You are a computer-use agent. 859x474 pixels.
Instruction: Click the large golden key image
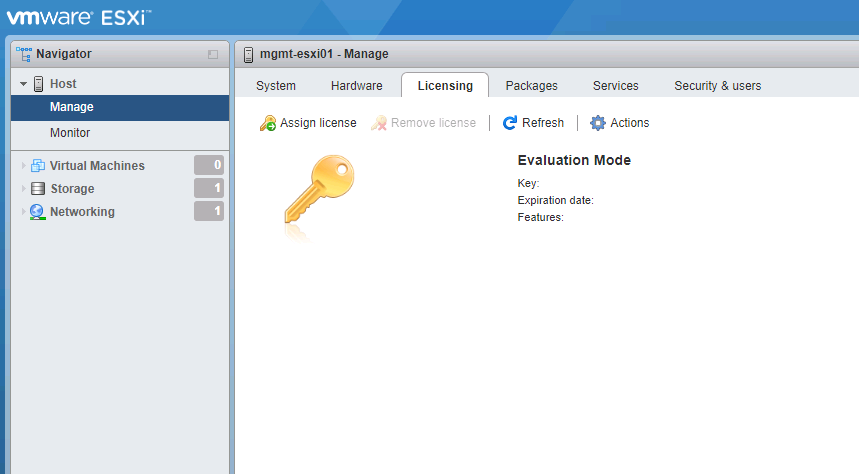pos(319,192)
